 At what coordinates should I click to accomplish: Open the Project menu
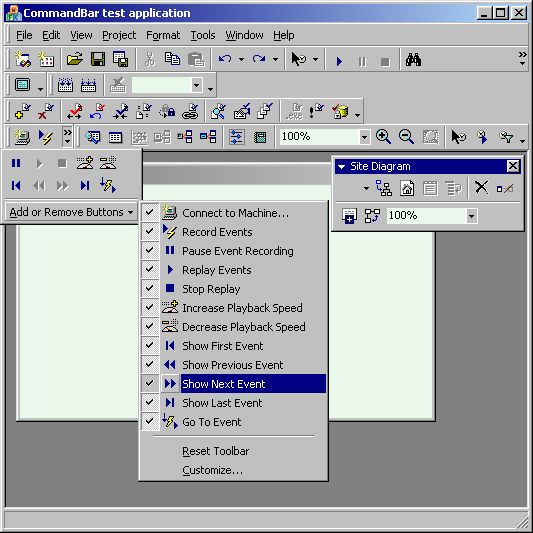pyautogui.click(x=119, y=35)
